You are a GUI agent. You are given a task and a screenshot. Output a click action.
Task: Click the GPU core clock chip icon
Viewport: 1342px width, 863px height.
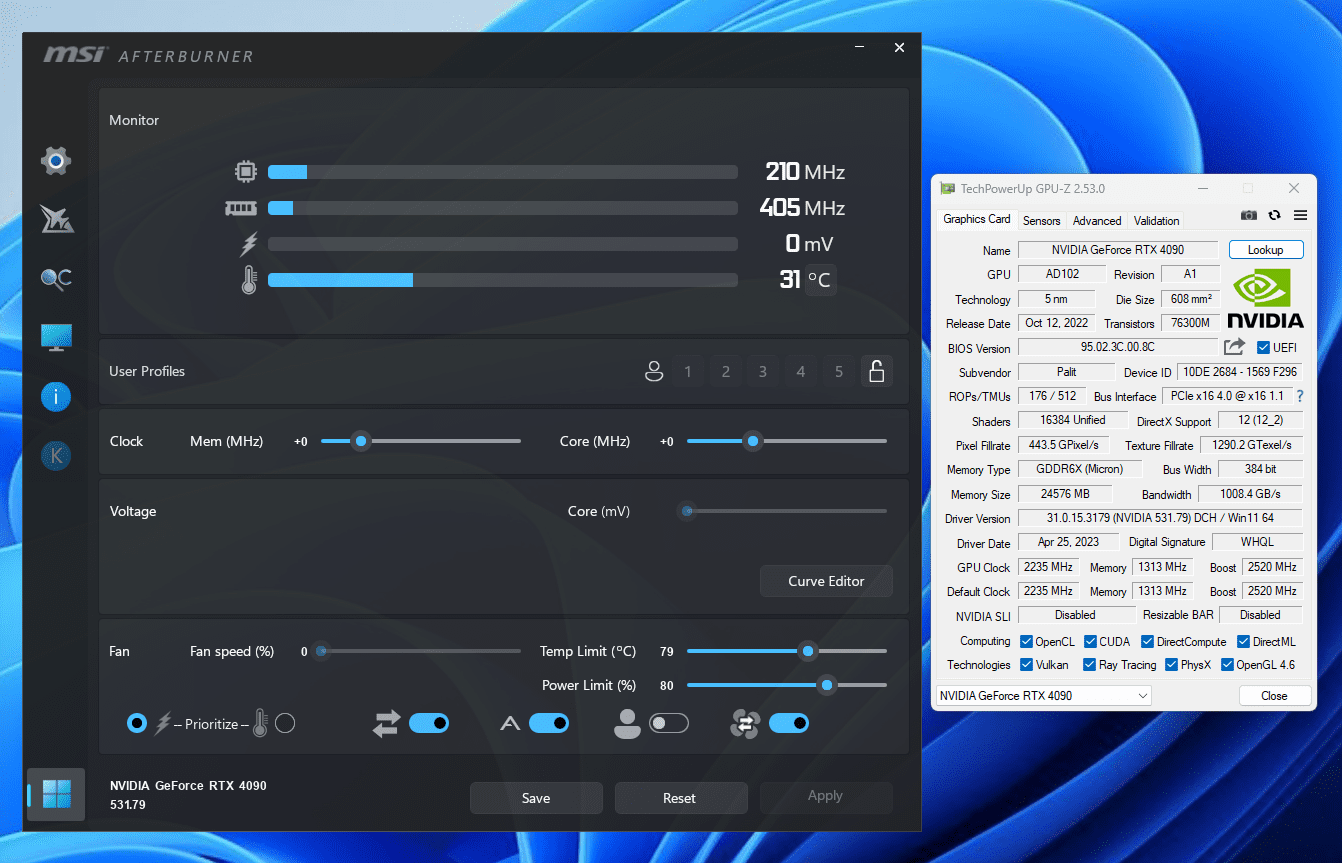pos(245,172)
